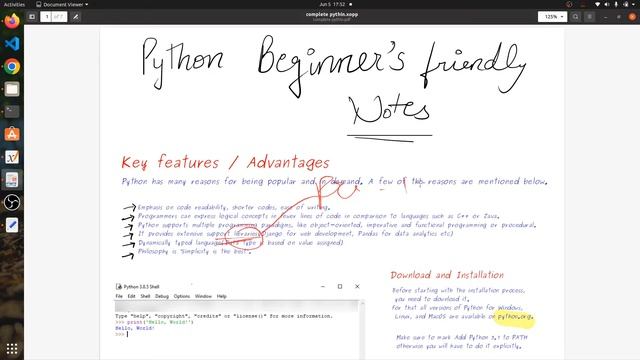Expand the system menu arrow in top bar
This screenshot has width=640, height=360.
(x=634, y=4)
